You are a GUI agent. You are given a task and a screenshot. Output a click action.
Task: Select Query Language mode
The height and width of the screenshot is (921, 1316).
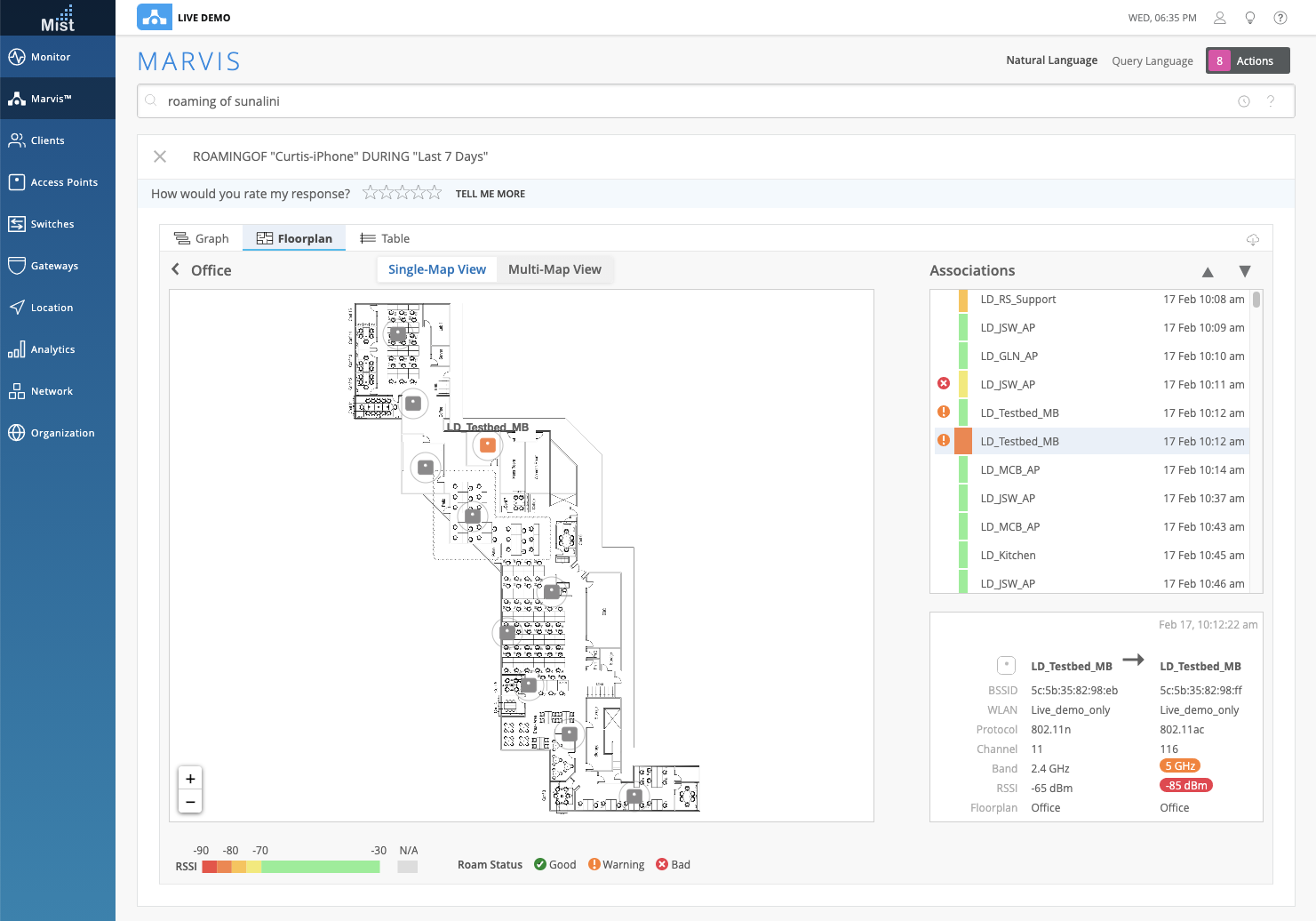[x=1152, y=61]
